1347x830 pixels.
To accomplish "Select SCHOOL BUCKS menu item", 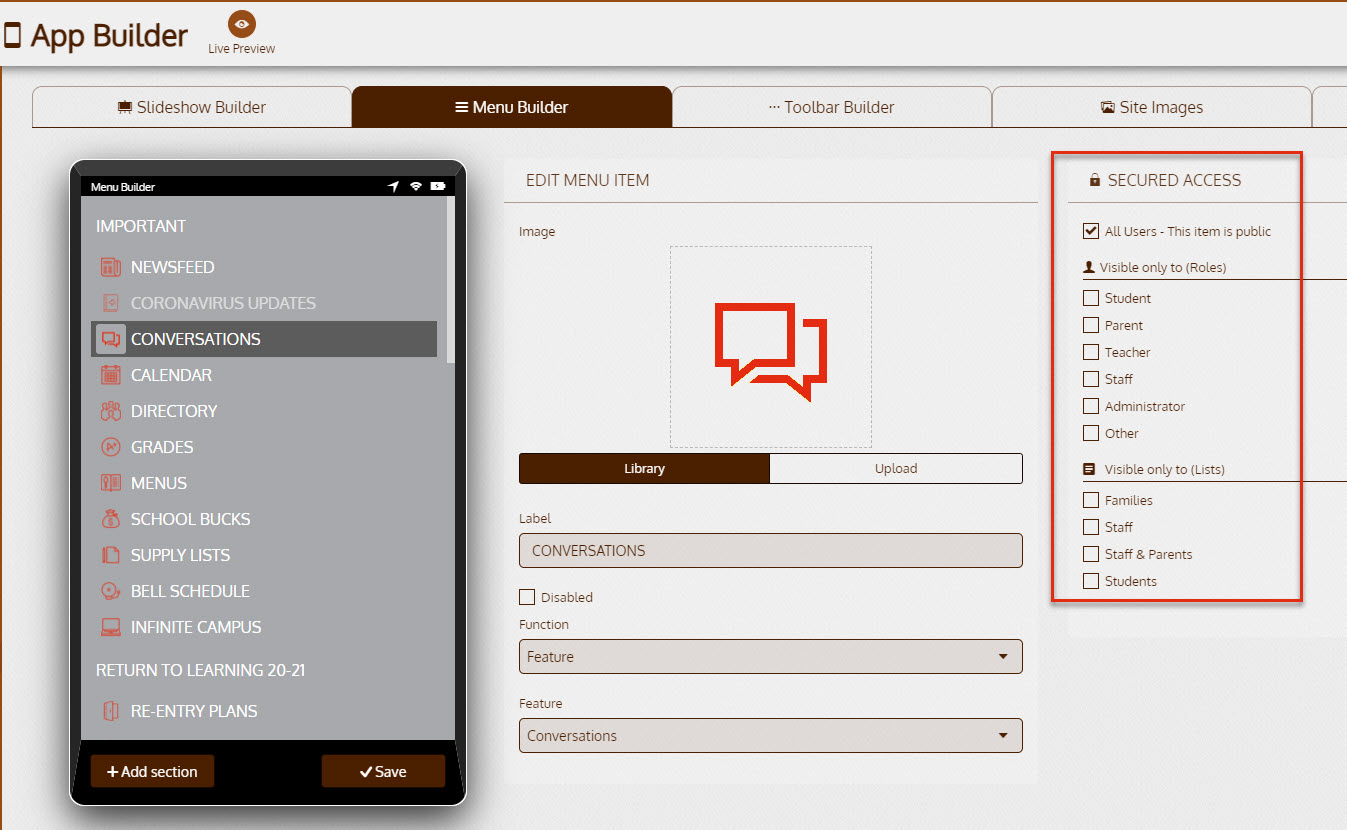I will (x=264, y=519).
